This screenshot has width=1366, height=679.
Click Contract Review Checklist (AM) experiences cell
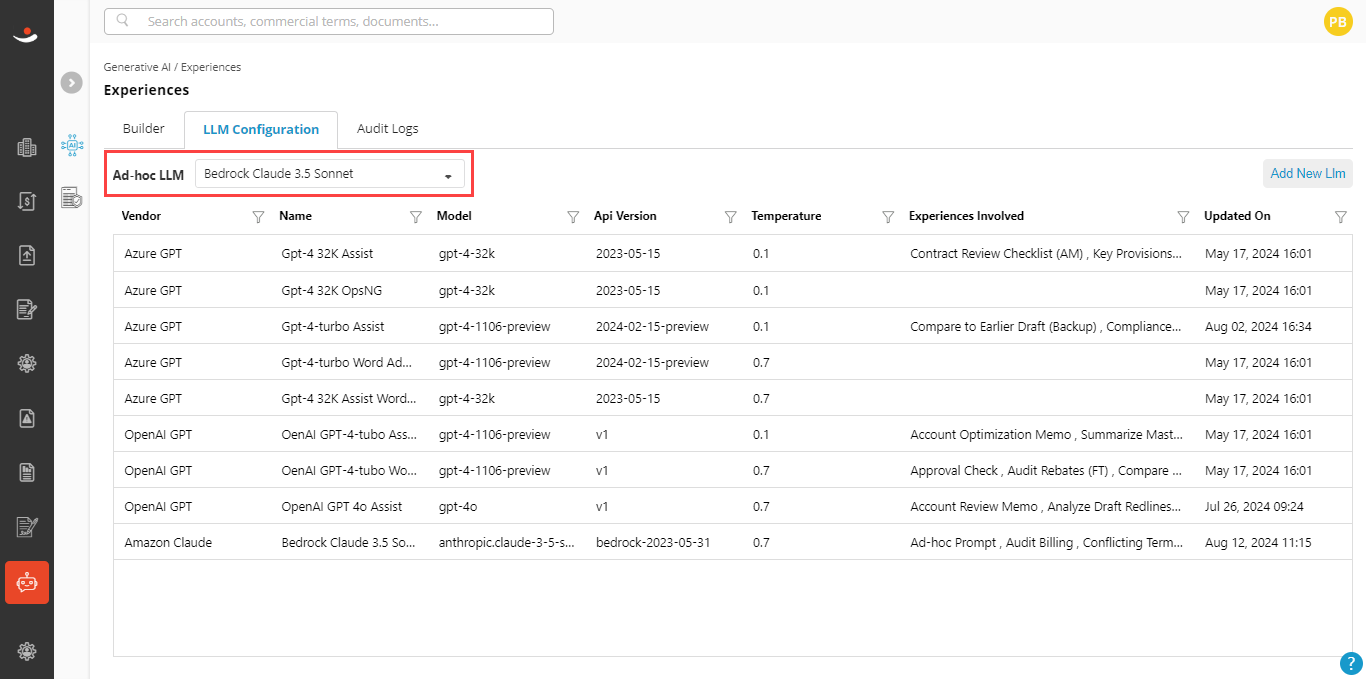(x=1047, y=254)
